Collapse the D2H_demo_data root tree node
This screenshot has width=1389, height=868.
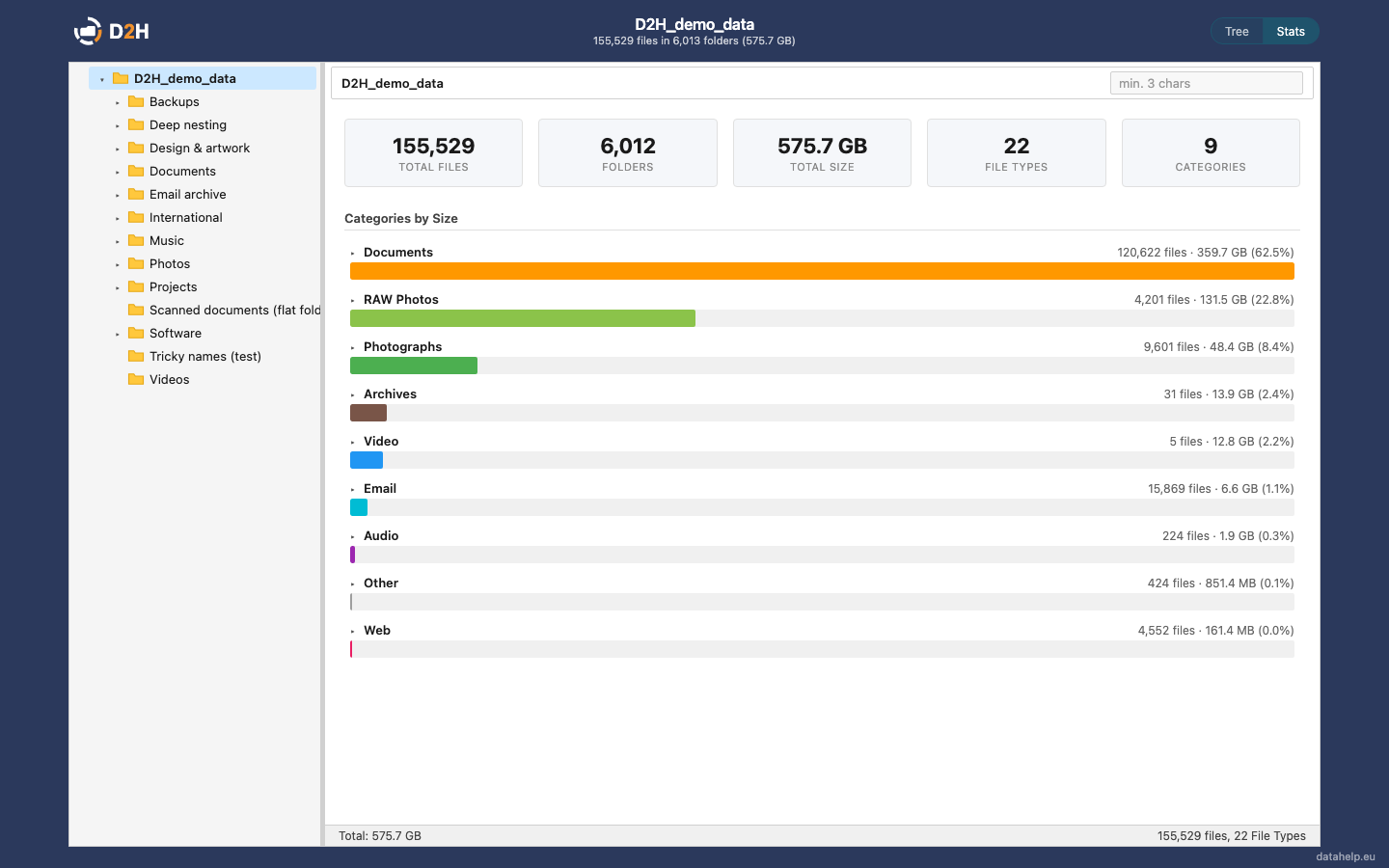102,79
